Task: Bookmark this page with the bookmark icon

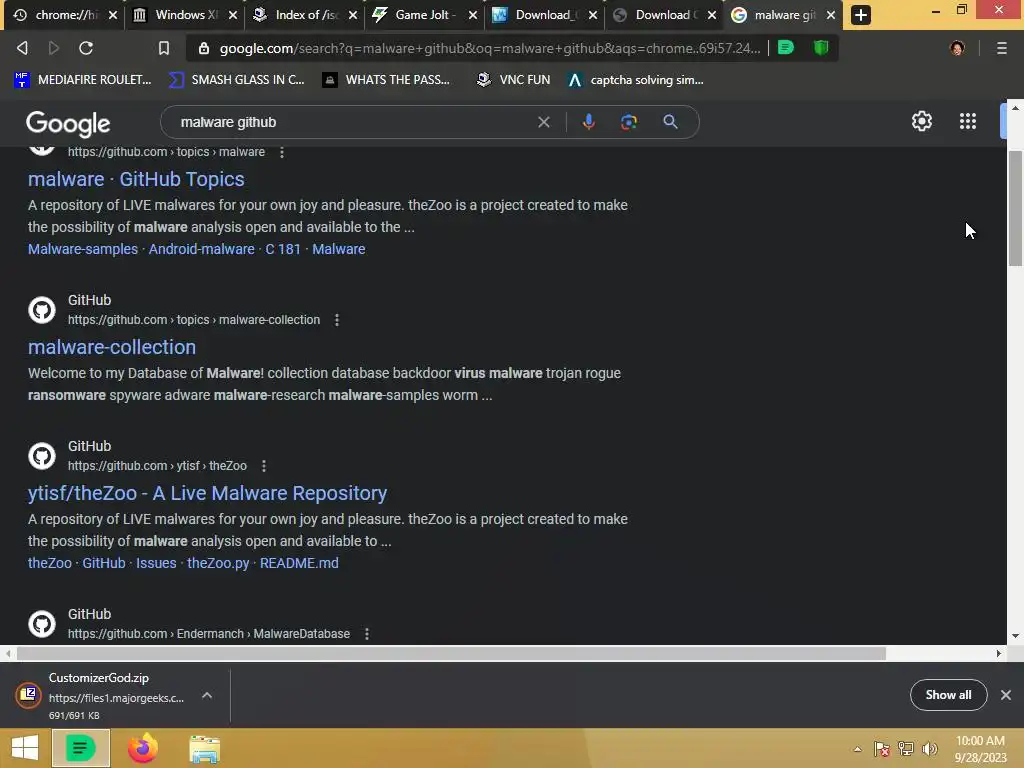Action: tap(164, 48)
